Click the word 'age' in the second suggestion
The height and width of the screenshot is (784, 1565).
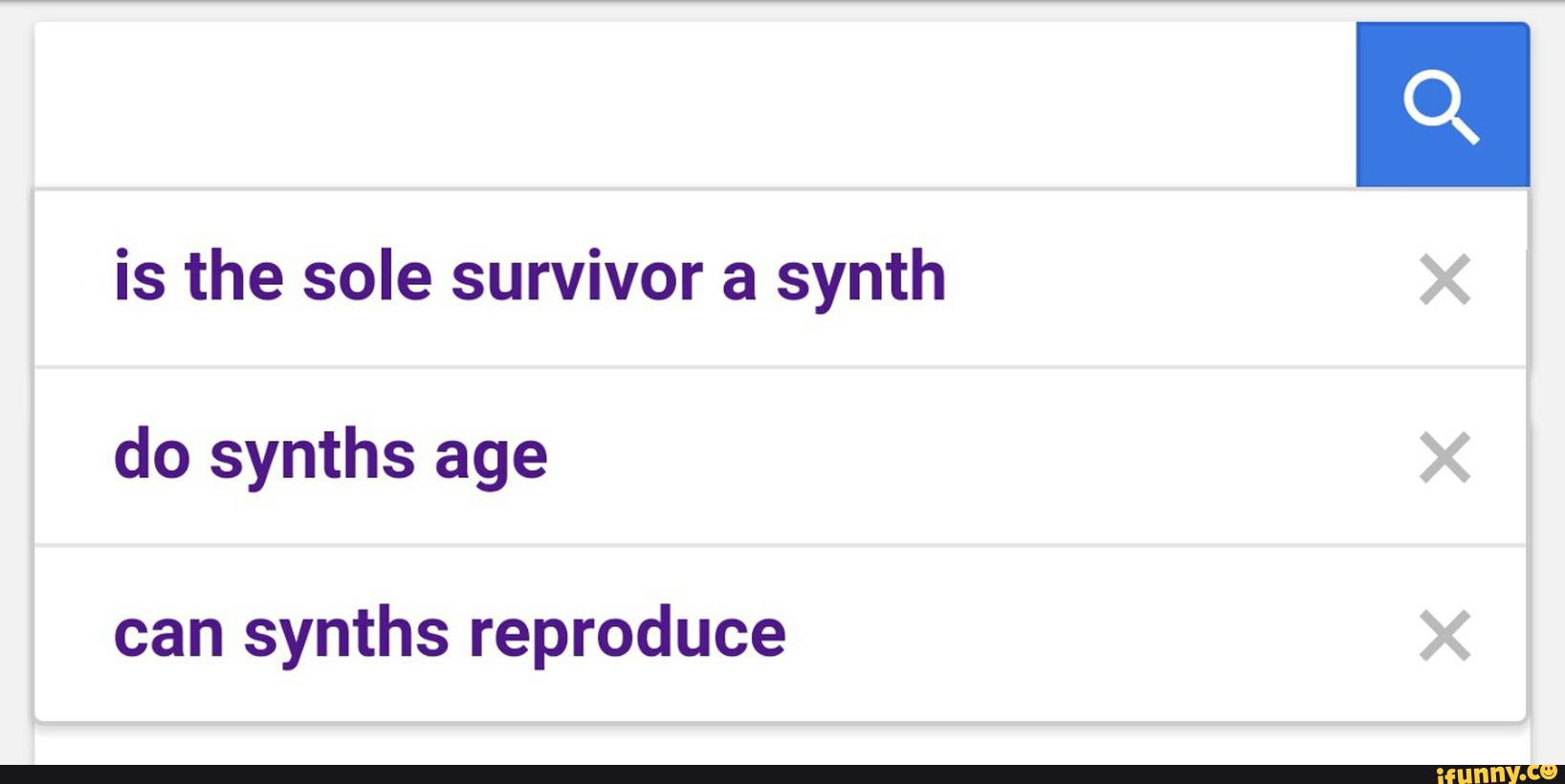coord(491,457)
